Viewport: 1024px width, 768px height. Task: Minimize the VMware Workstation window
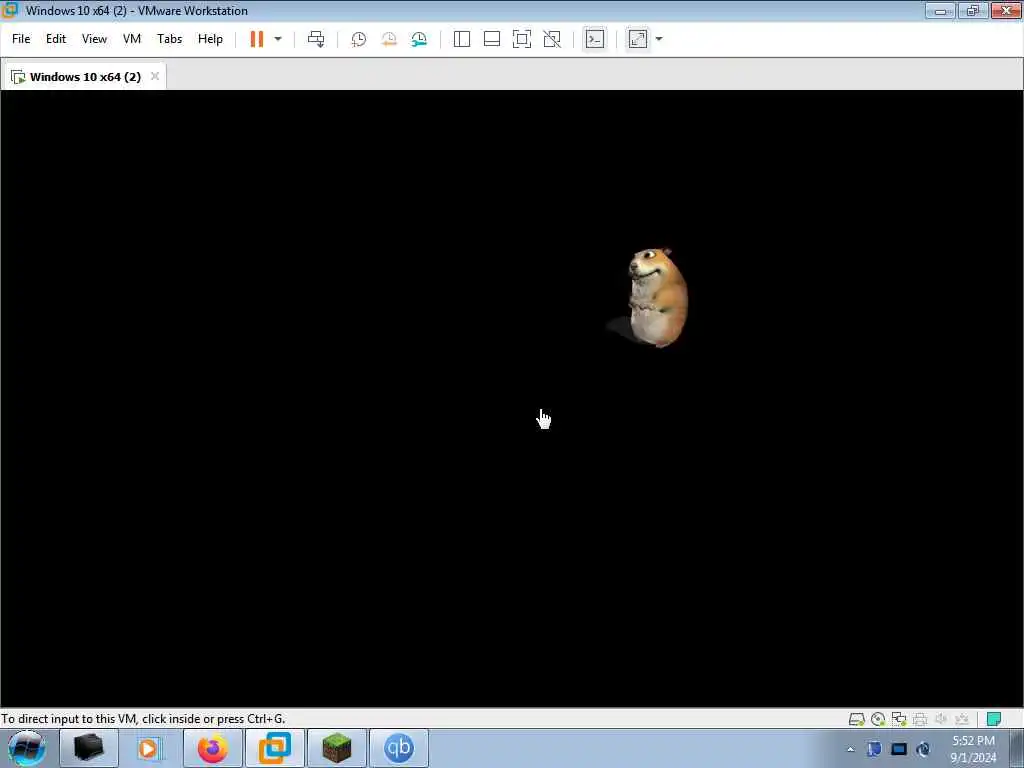coord(940,10)
